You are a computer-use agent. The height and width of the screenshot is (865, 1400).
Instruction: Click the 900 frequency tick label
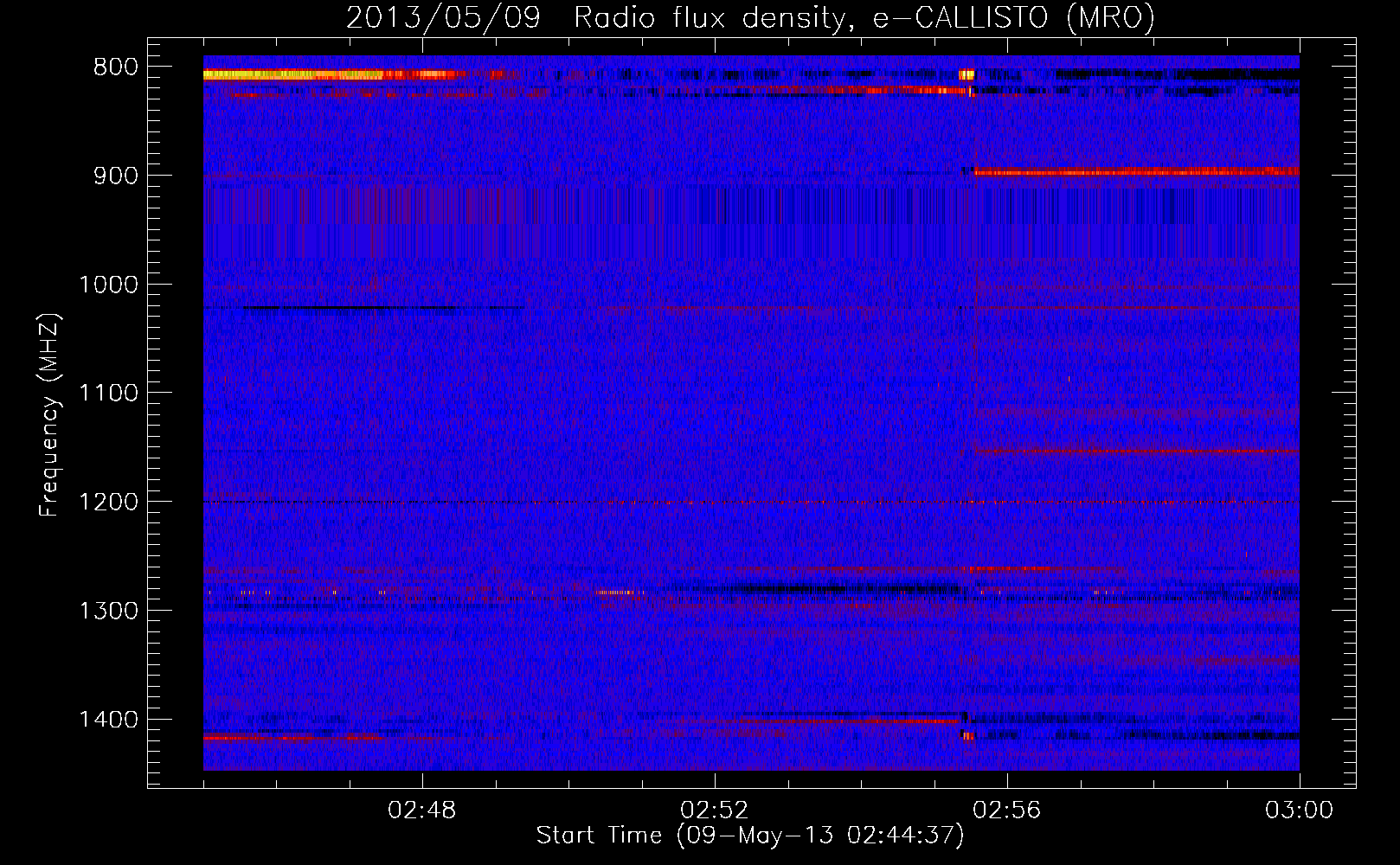[x=116, y=176]
